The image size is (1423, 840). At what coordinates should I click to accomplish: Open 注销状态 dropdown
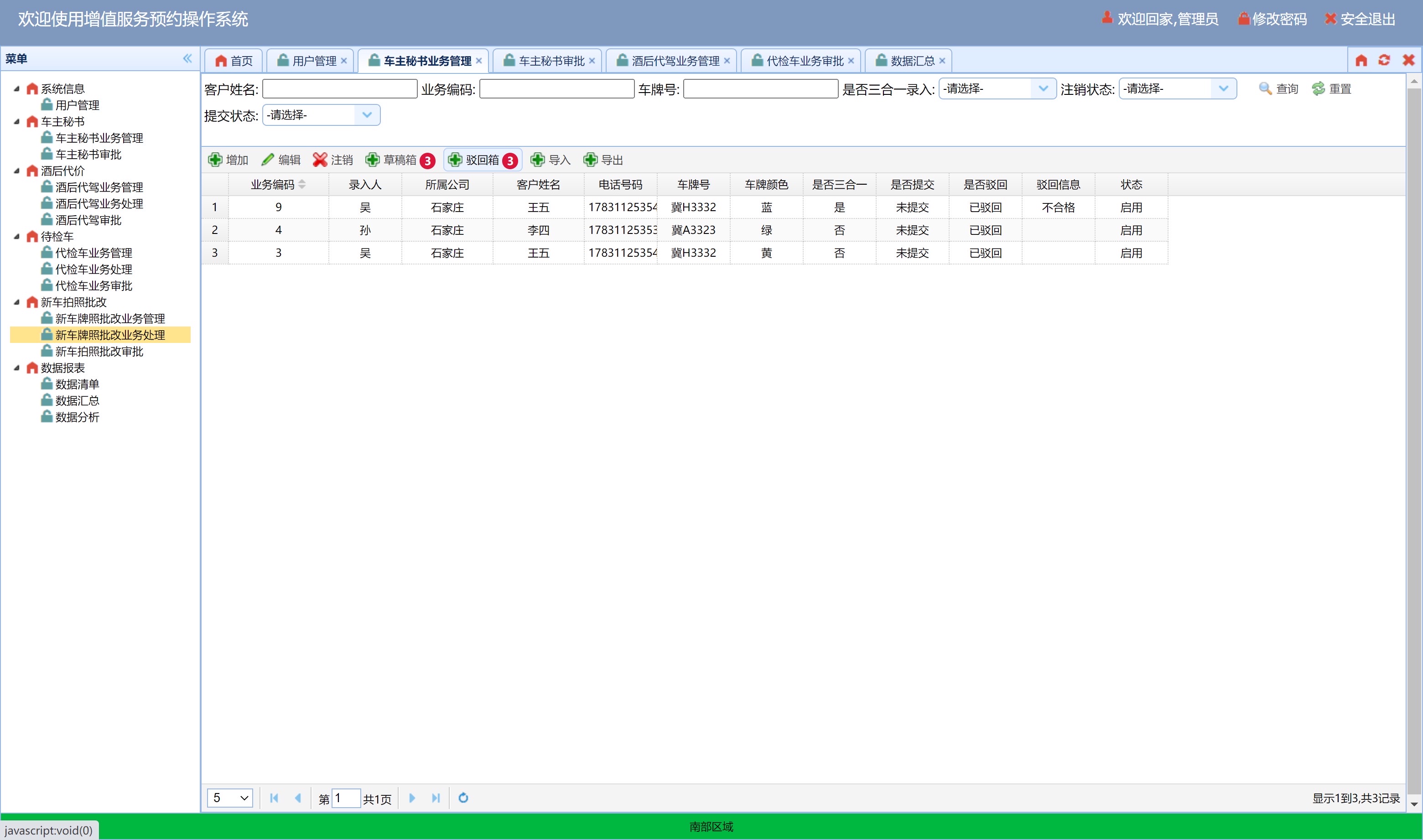click(1223, 88)
